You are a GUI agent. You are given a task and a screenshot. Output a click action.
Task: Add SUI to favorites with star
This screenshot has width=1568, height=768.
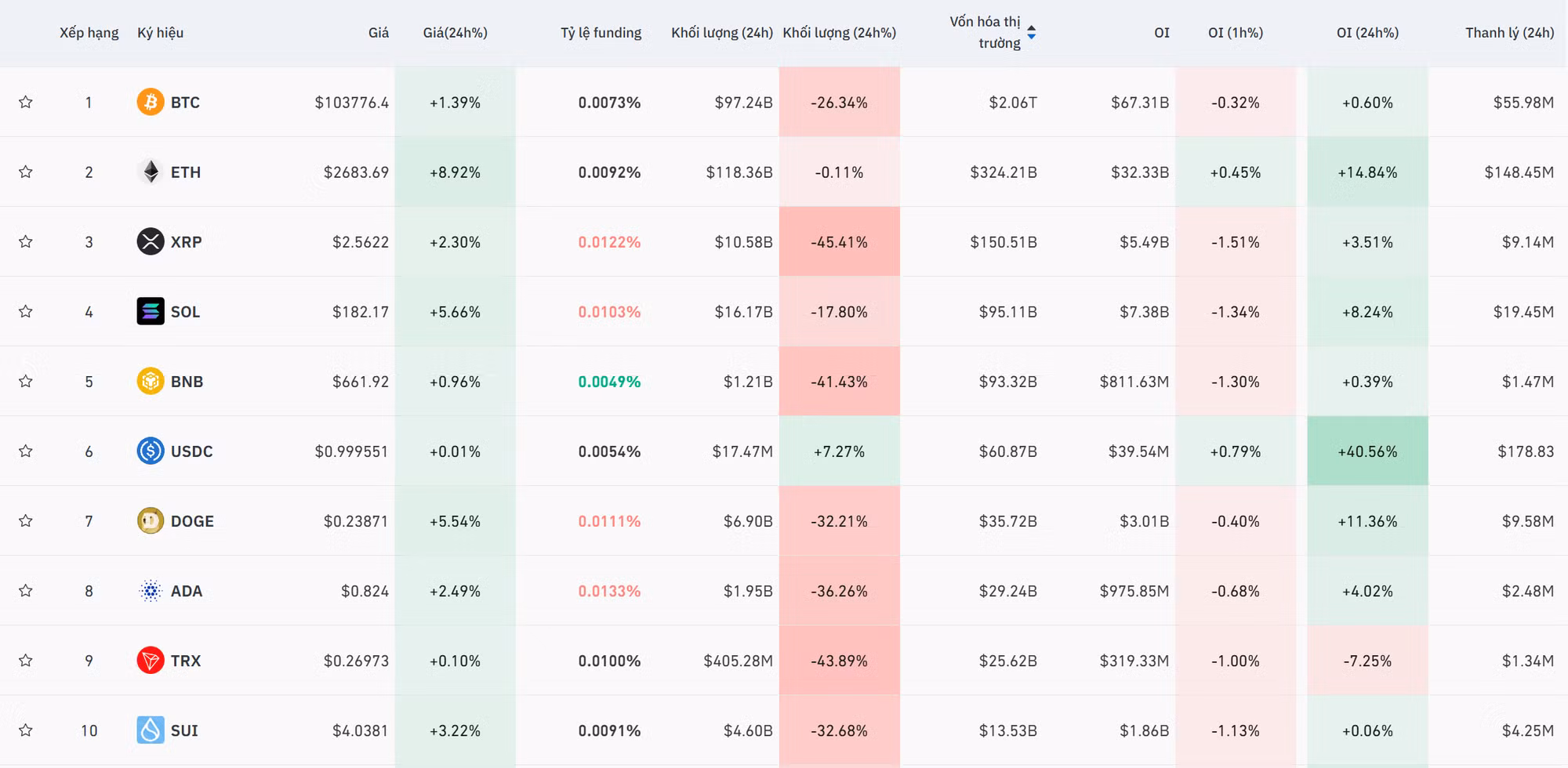(26, 730)
